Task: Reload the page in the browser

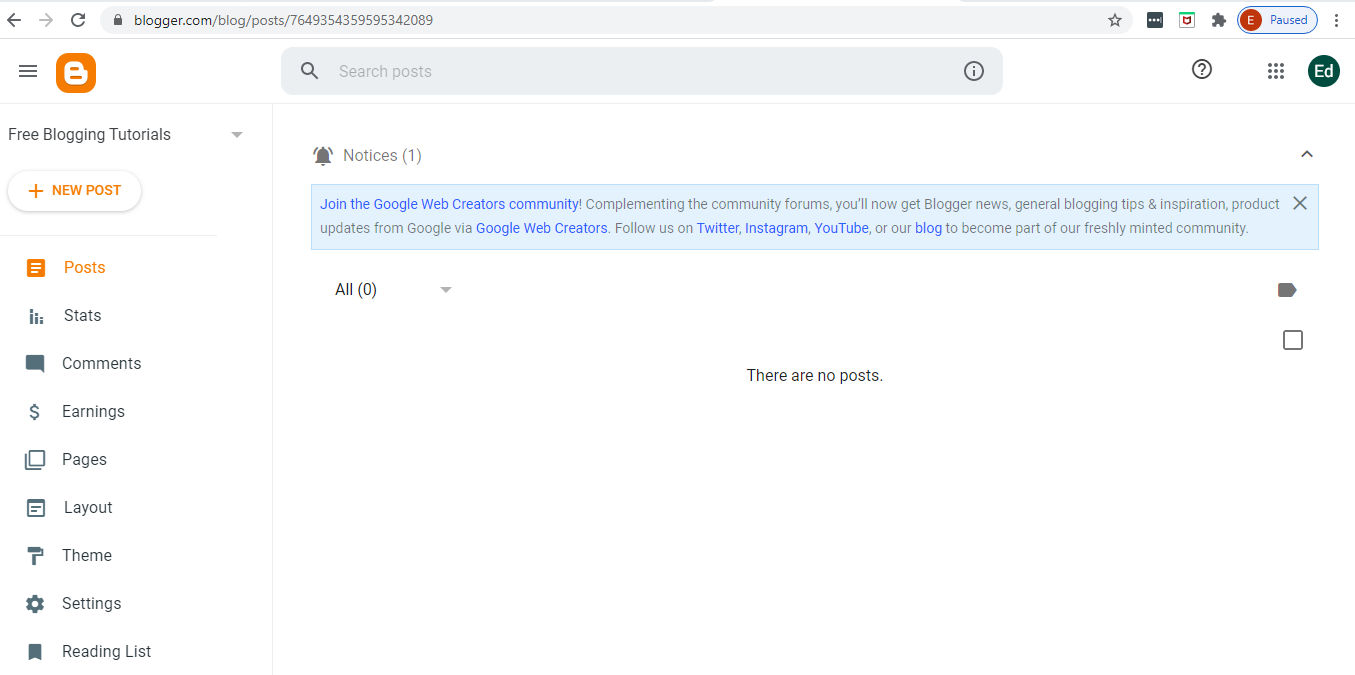Action: 78,20
